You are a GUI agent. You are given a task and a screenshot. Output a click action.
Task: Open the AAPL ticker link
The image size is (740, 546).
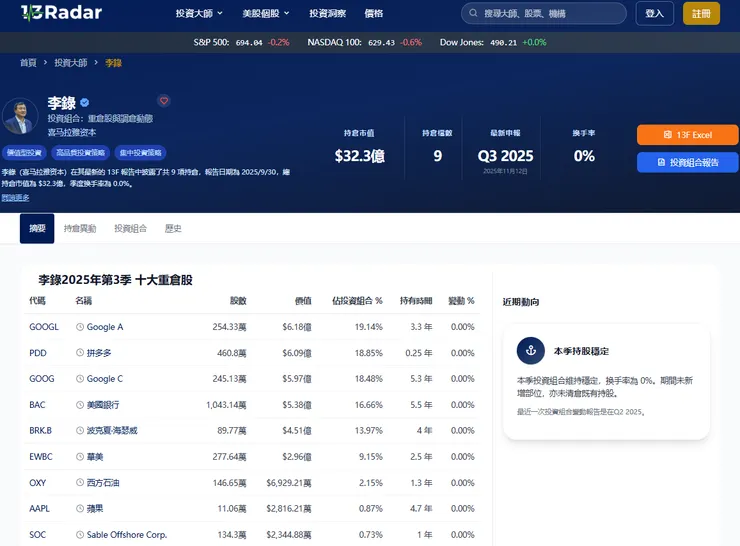[x=40, y=508]
